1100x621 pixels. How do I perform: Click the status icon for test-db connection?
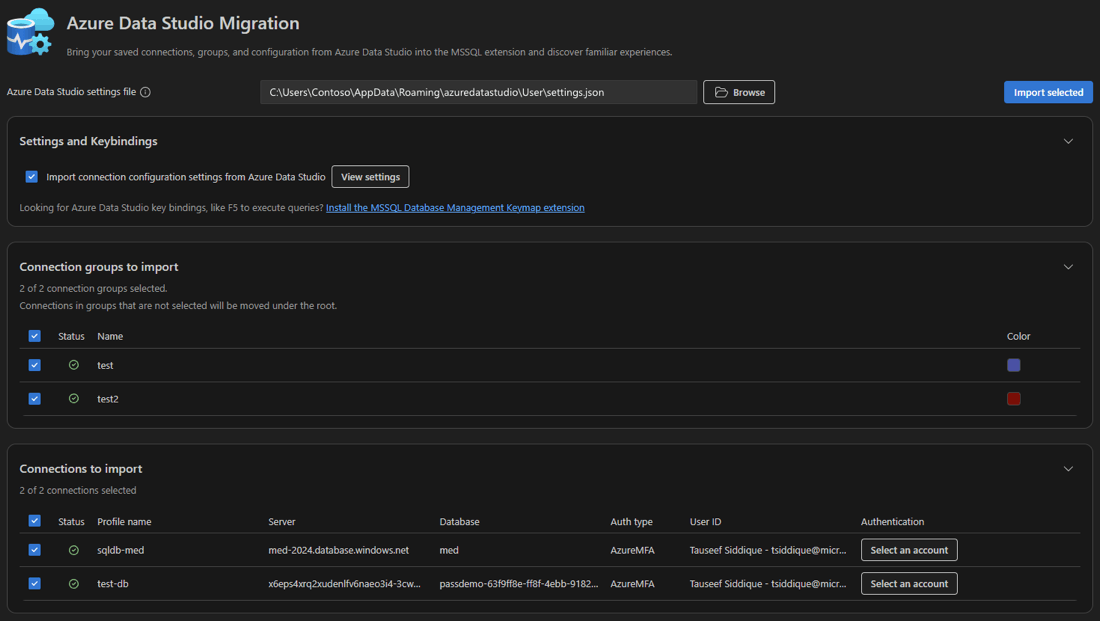73,583
